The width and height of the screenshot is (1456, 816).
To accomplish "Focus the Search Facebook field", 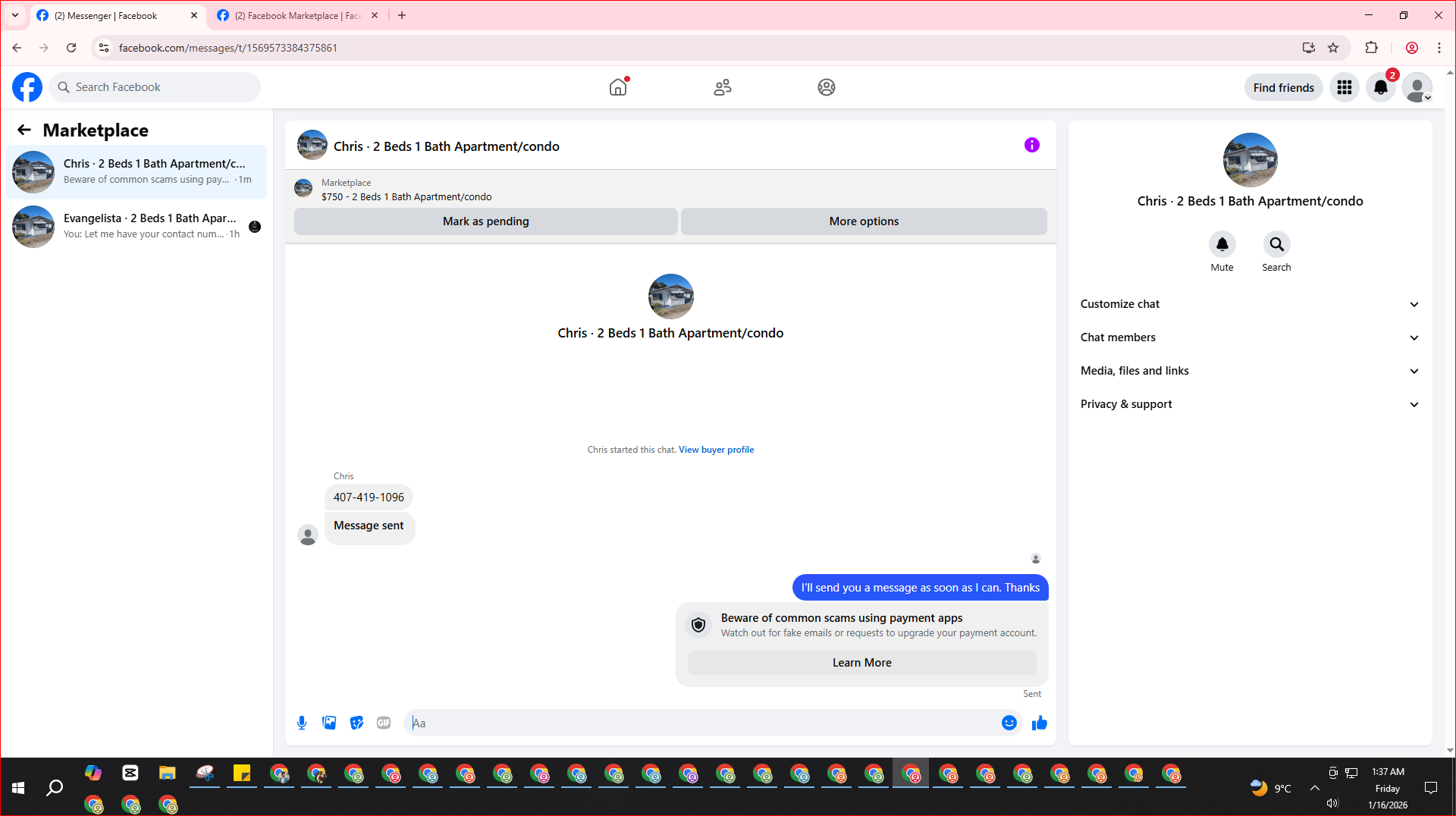I will click(x=155, y=87).
